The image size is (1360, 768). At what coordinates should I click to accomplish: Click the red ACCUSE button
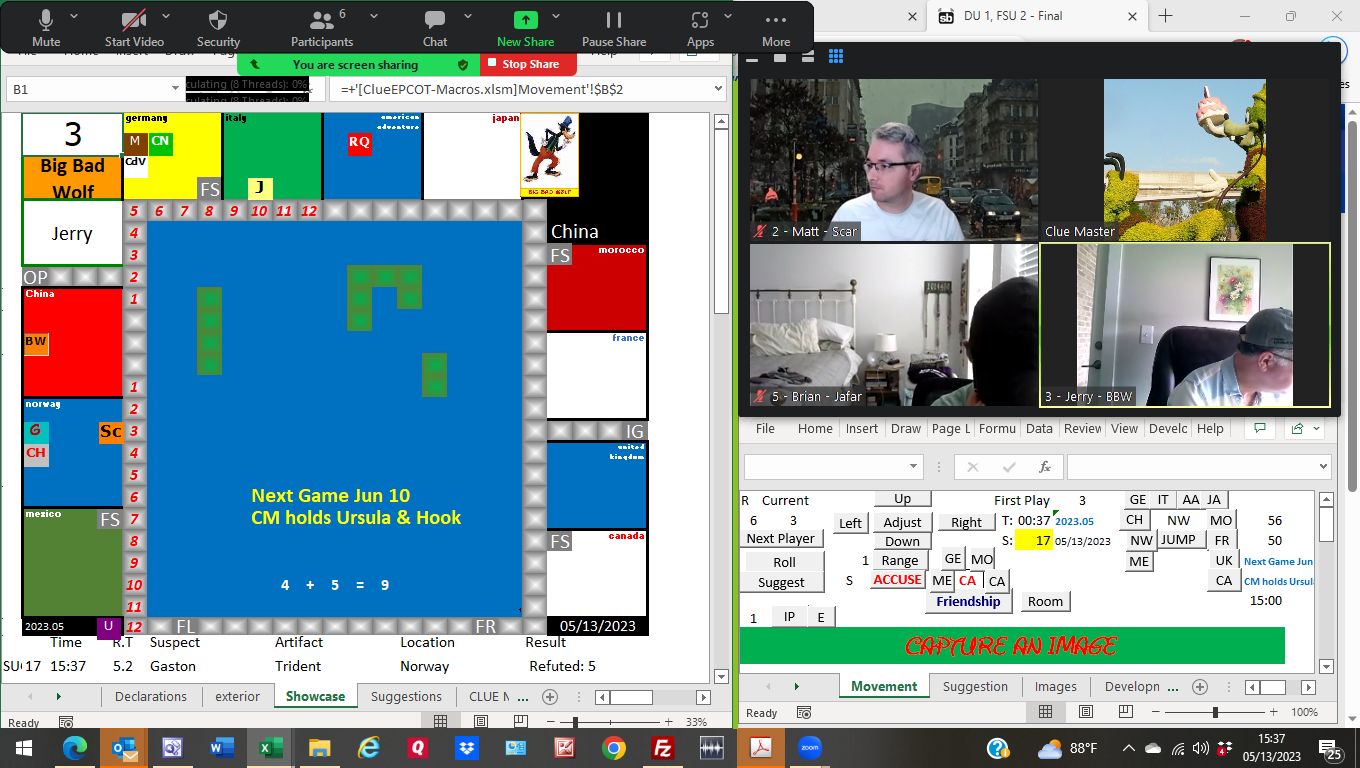pos(897,580)
